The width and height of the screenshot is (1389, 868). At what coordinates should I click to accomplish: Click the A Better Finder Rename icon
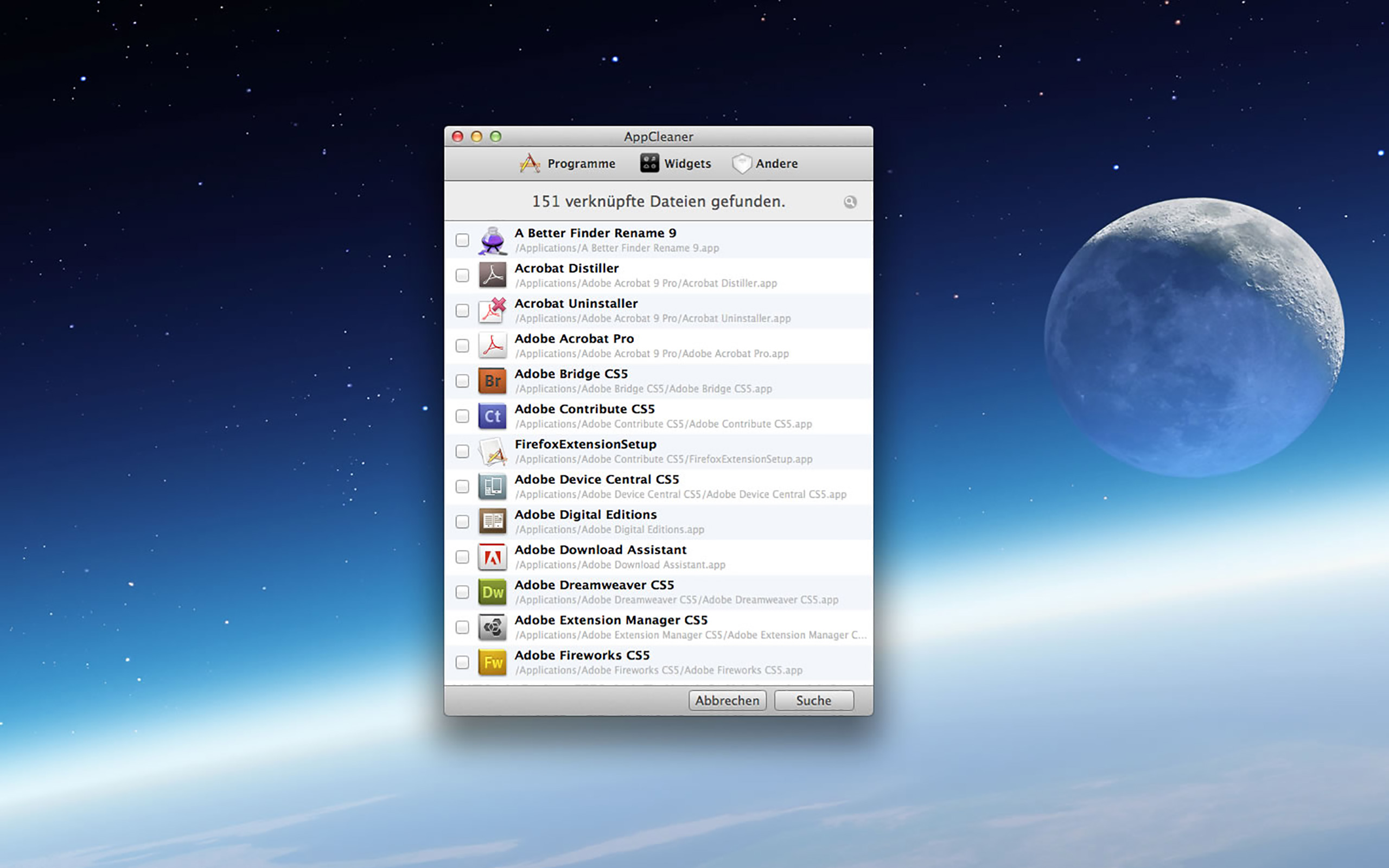[x=492, y=240]
